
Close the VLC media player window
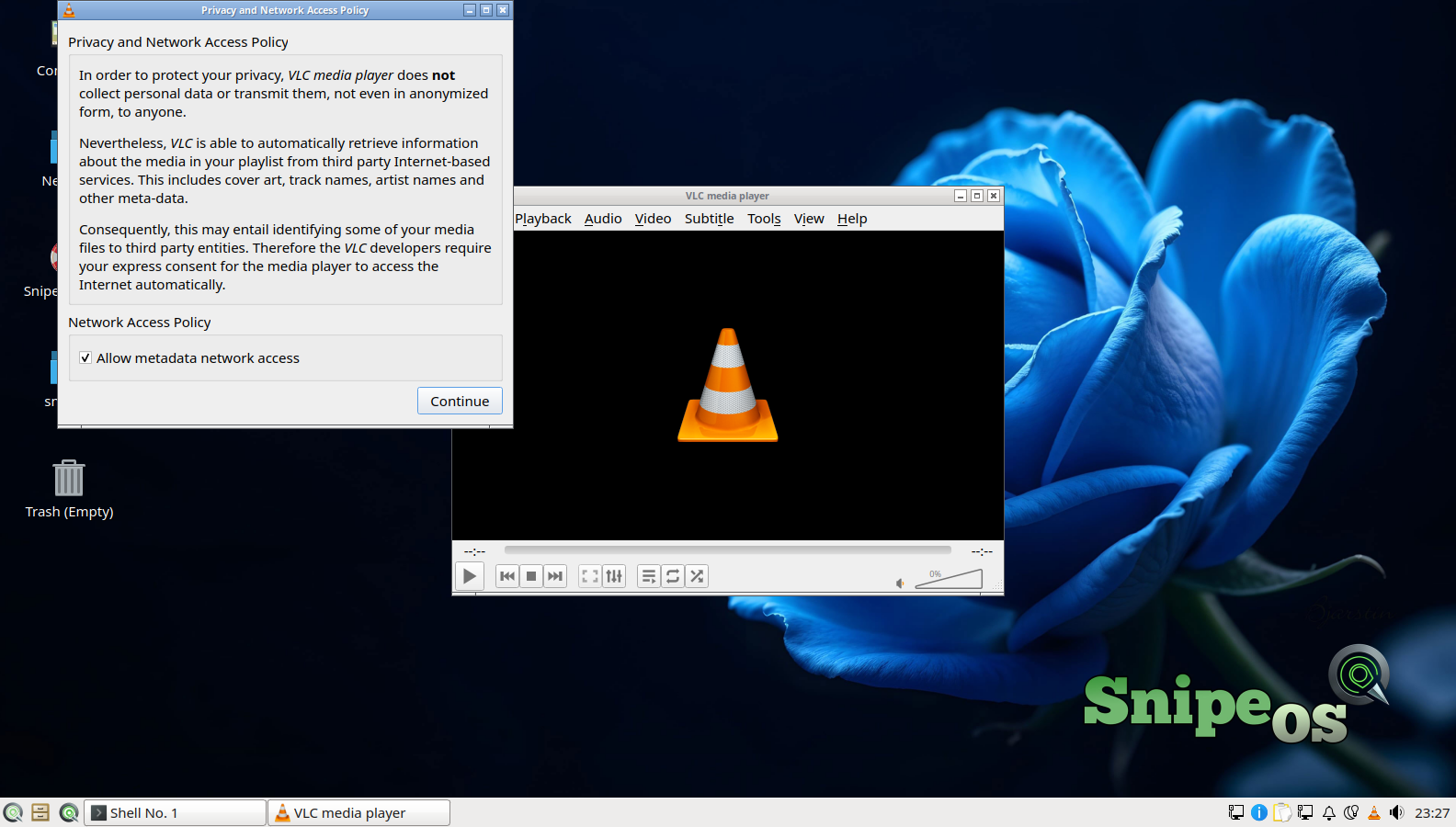click(x=993, y=196)
